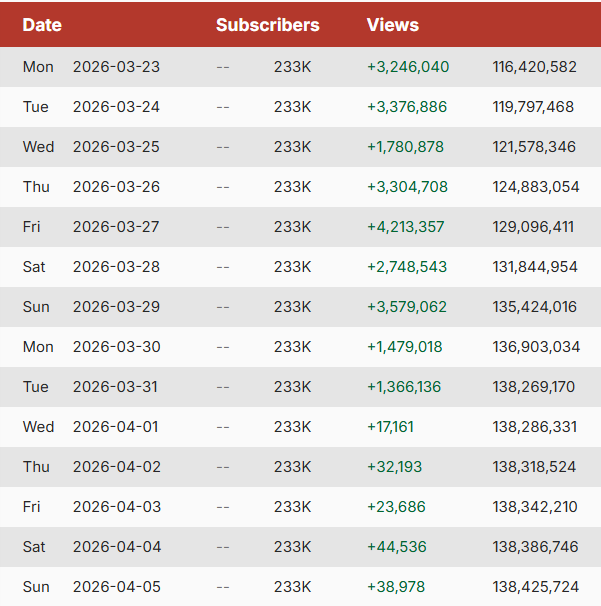The image size is (601, 606).
Task: Select the date 2026-04-01
Action: pyautogui.click(x=116, y=427)
